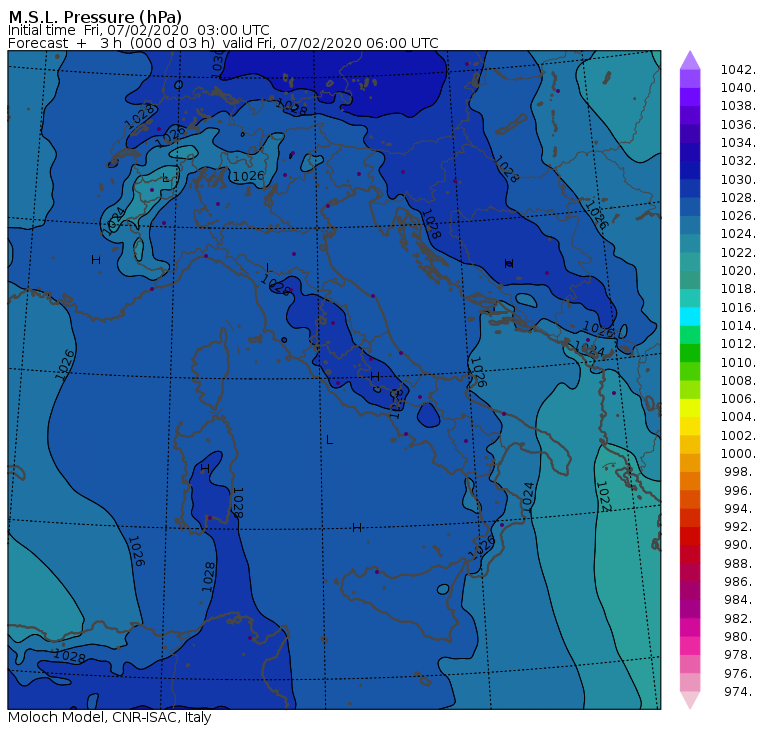The width and height of the screenshot is (760, 731).
Task: Click the L marker over the western Alps
Action: 165,177
